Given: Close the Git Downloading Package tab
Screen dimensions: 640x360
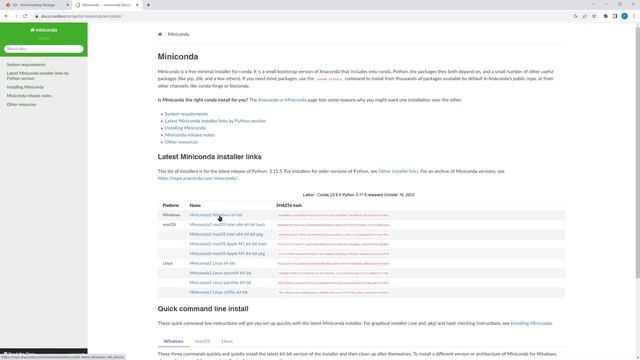Looking at the screenshot, I should tap(68, 5).
